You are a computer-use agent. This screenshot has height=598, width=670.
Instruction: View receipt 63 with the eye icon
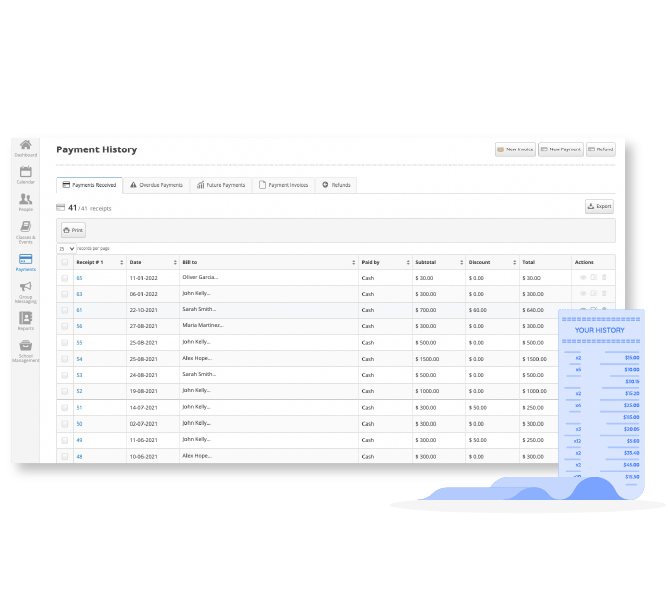click(583, 294)
